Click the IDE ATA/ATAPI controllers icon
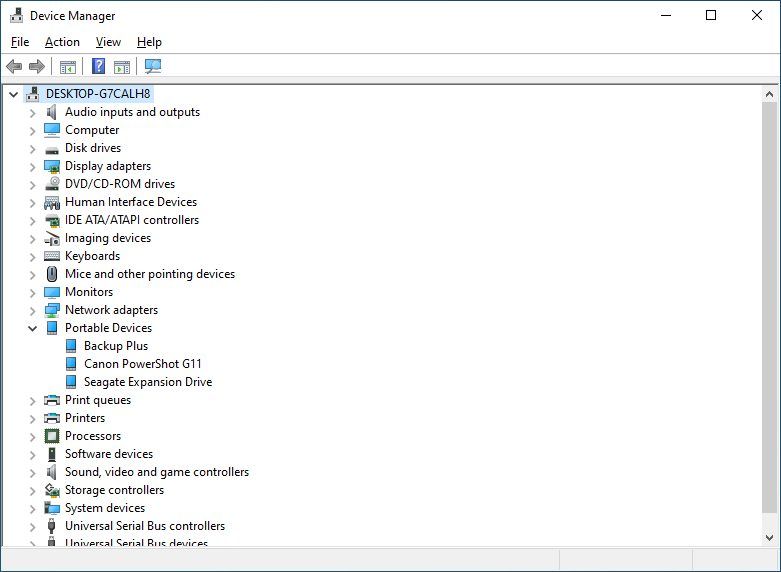 (x=52, y=220)
